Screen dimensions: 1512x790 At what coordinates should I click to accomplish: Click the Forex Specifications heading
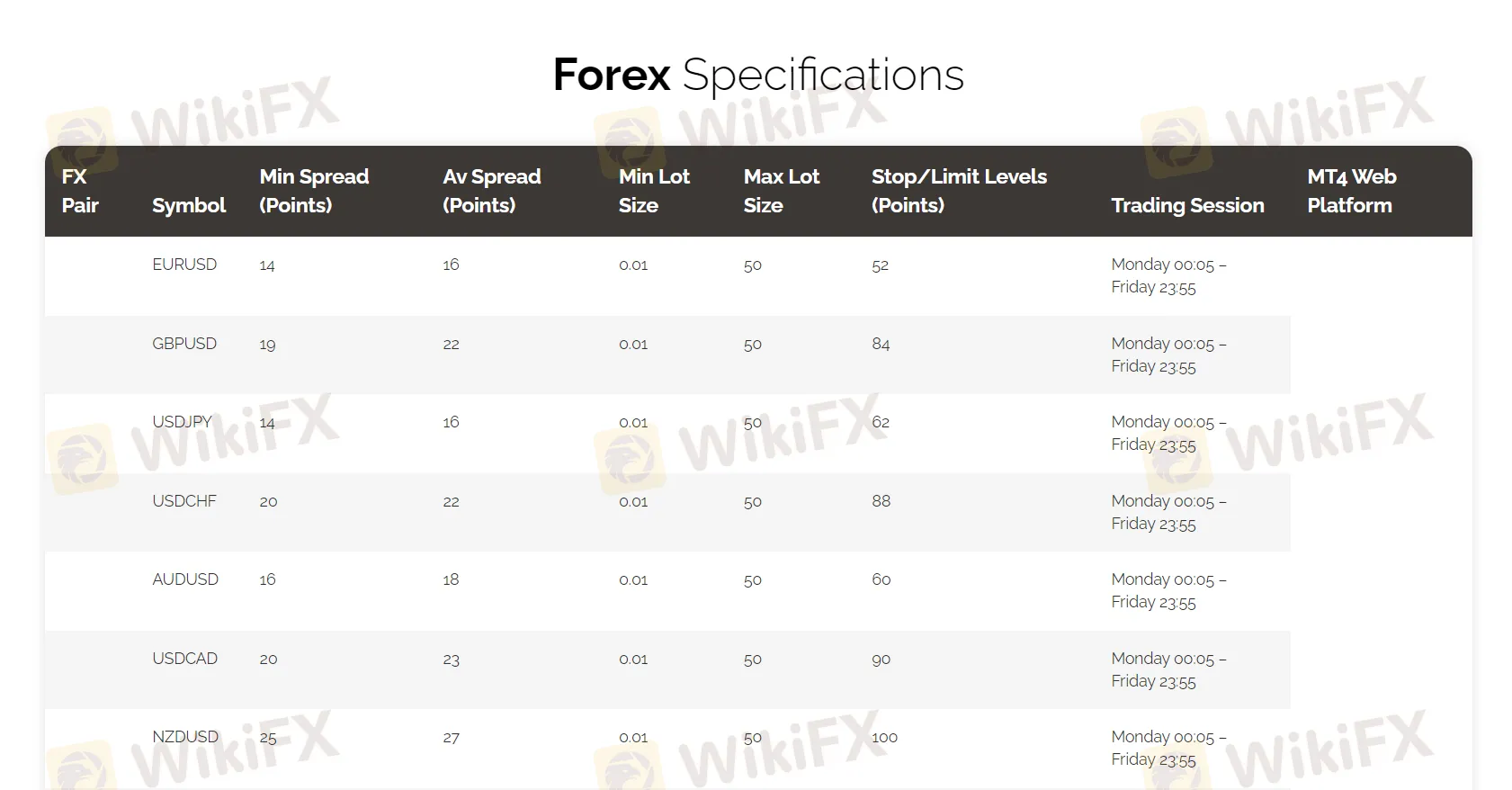[758, 75]
